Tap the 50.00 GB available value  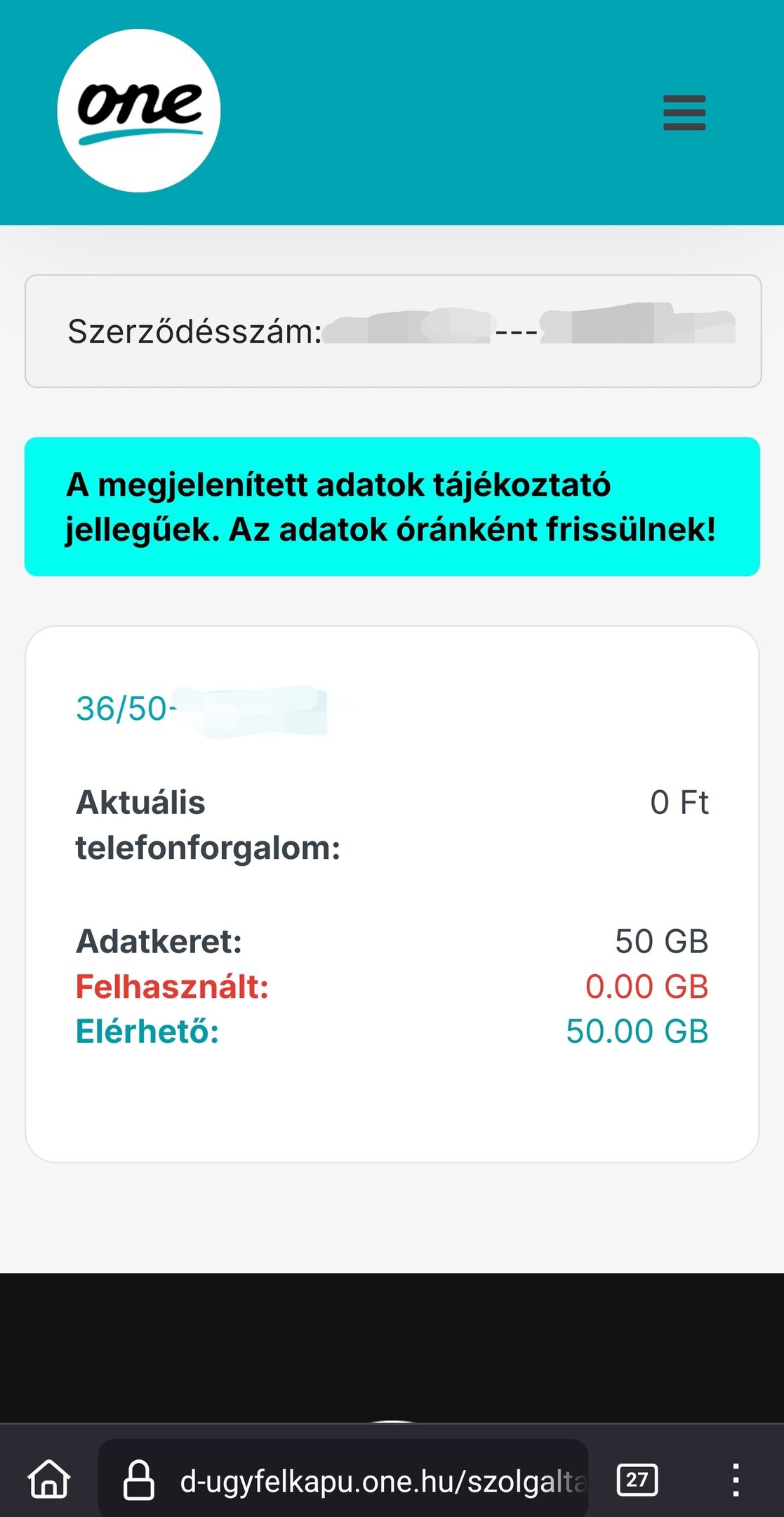[x=637, y=1032]
